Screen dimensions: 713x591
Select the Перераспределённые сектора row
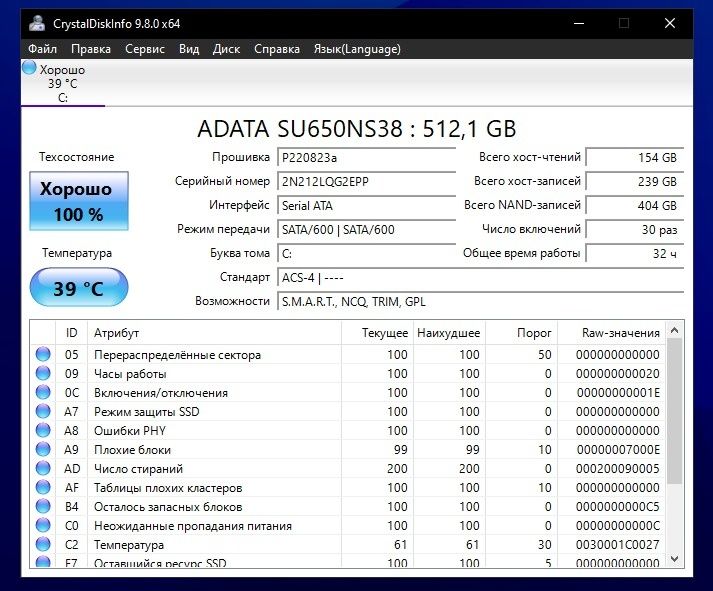(x=348, y=354)
